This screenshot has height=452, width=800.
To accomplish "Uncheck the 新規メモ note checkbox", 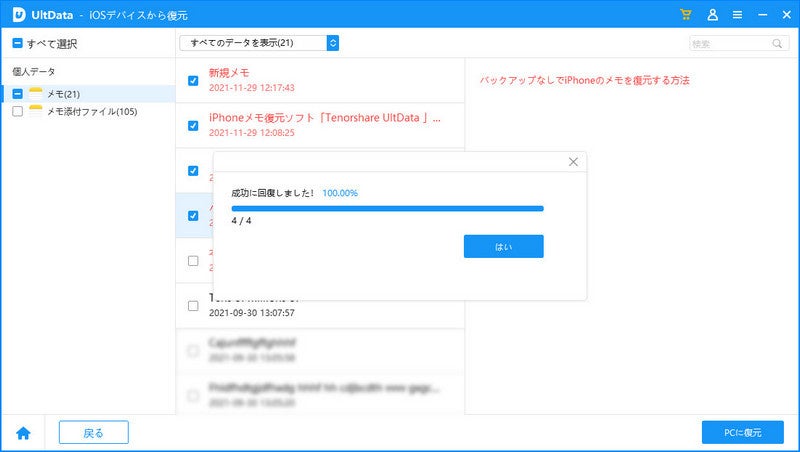I will tap(193, 81).
